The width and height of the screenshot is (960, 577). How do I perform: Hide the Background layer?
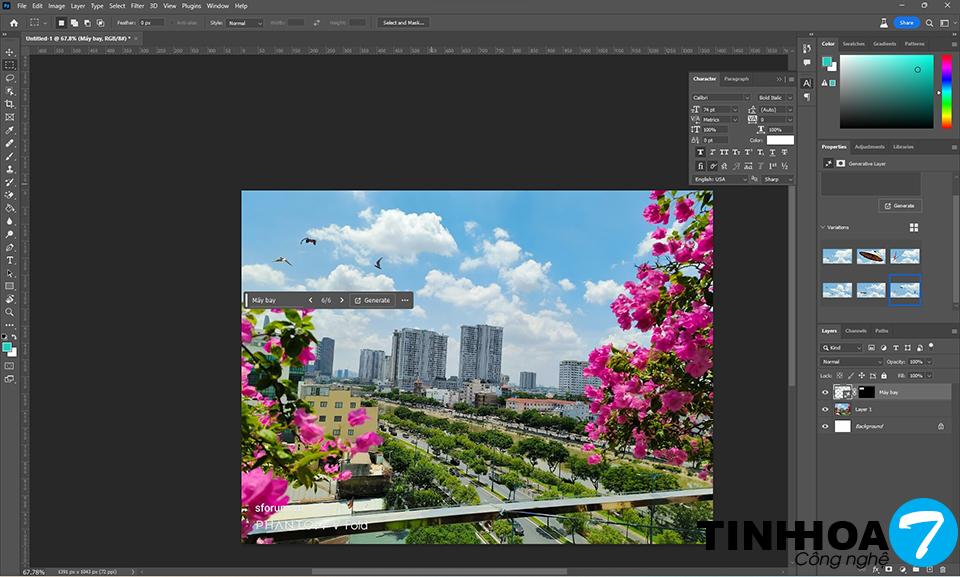[825, 426]
